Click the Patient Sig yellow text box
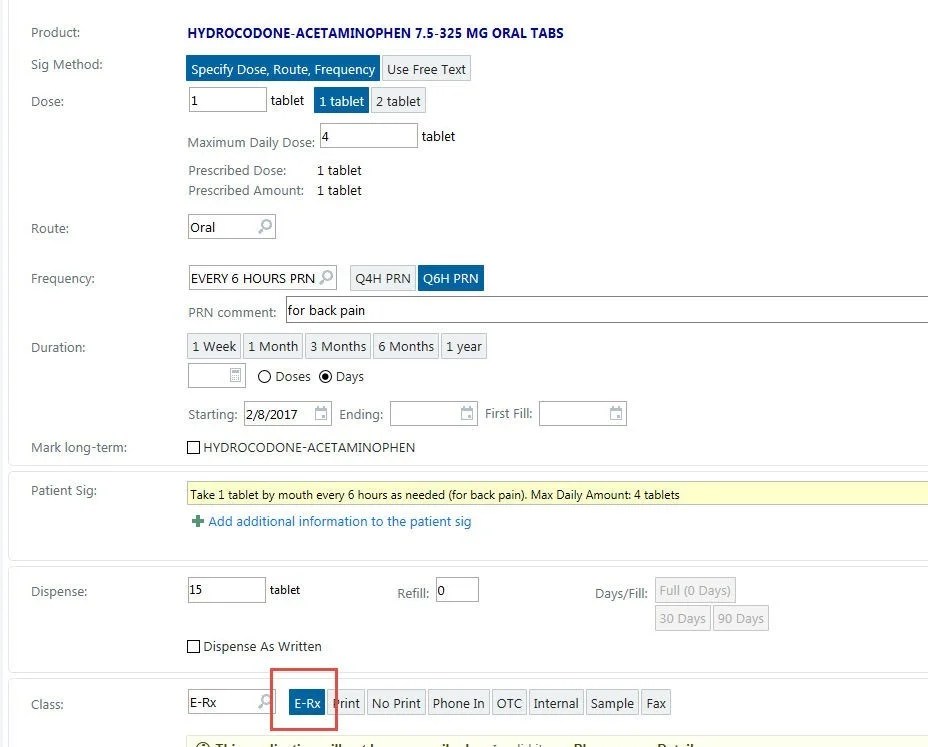 point(558,494)
